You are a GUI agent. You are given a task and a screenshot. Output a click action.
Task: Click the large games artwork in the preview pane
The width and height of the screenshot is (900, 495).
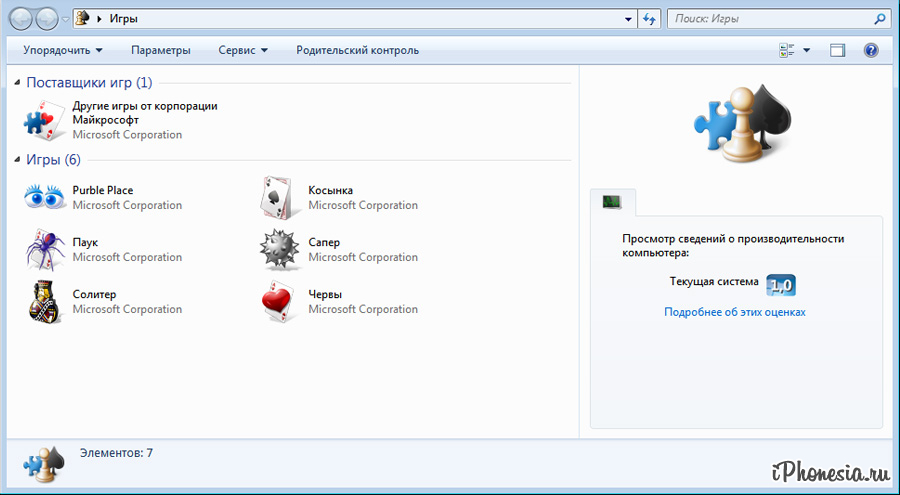coord(742,123)
